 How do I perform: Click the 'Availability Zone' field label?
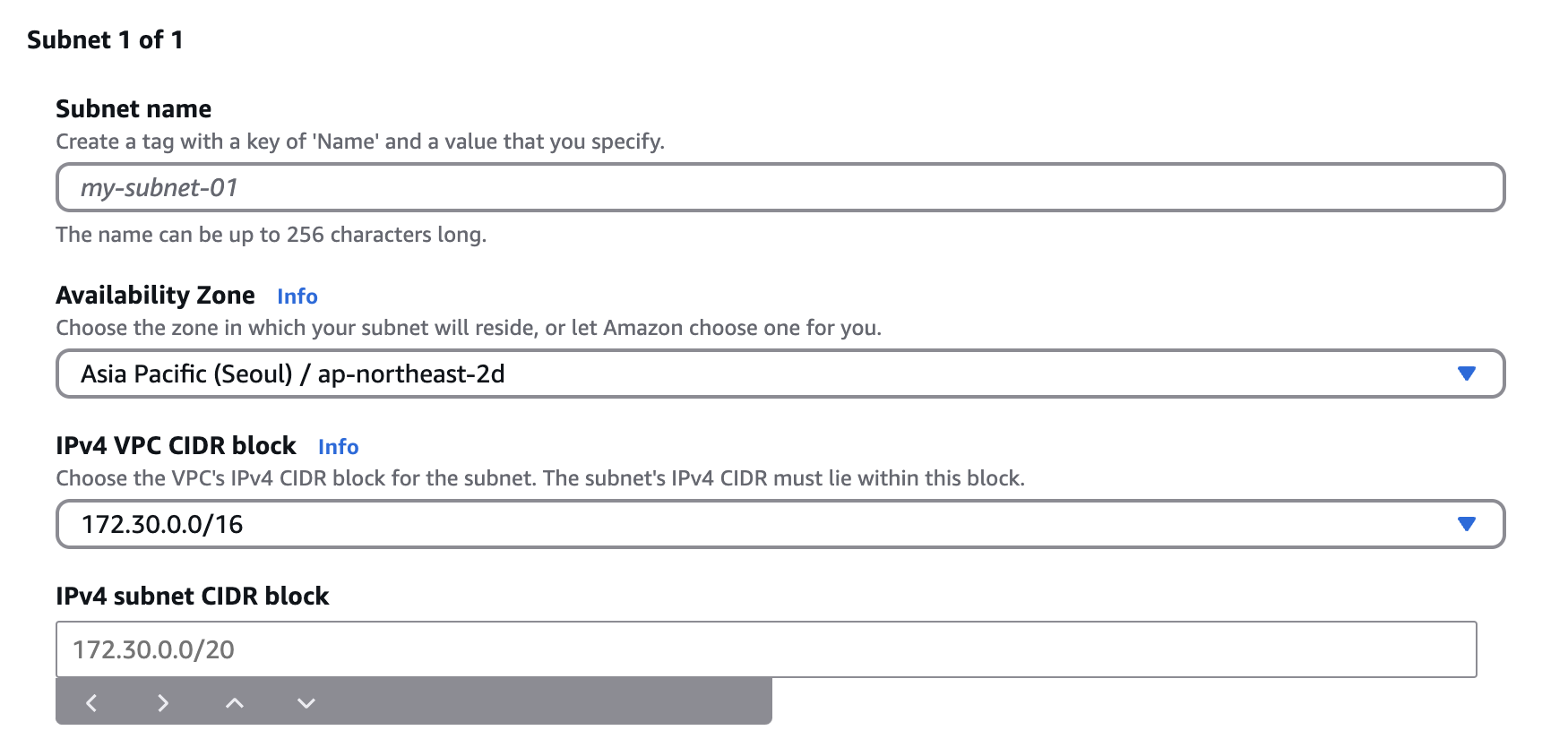155,295
